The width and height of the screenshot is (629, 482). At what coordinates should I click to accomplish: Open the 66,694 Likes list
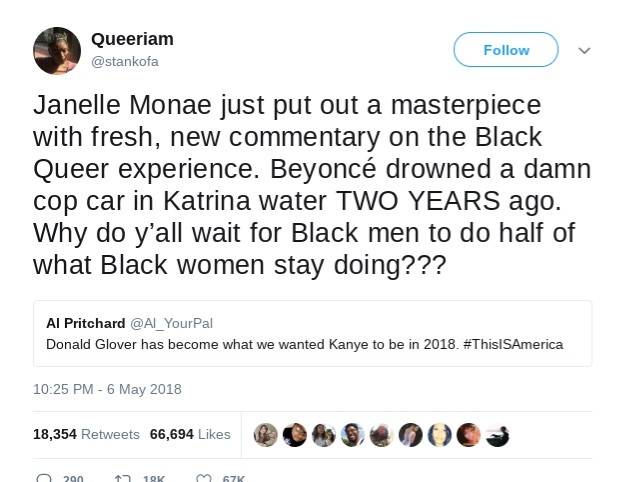click(190, 434)
